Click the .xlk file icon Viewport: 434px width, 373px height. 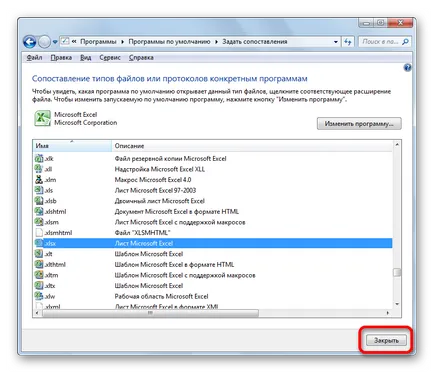(39, 158)
